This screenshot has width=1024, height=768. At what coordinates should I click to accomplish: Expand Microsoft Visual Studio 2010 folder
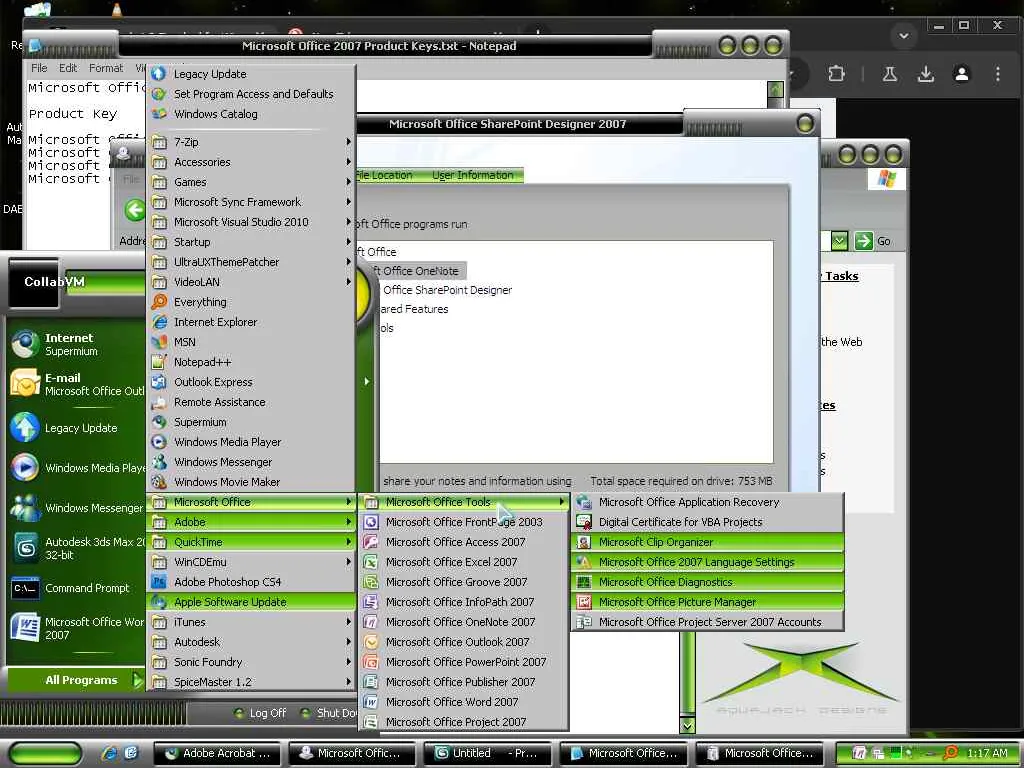[251, 222]
